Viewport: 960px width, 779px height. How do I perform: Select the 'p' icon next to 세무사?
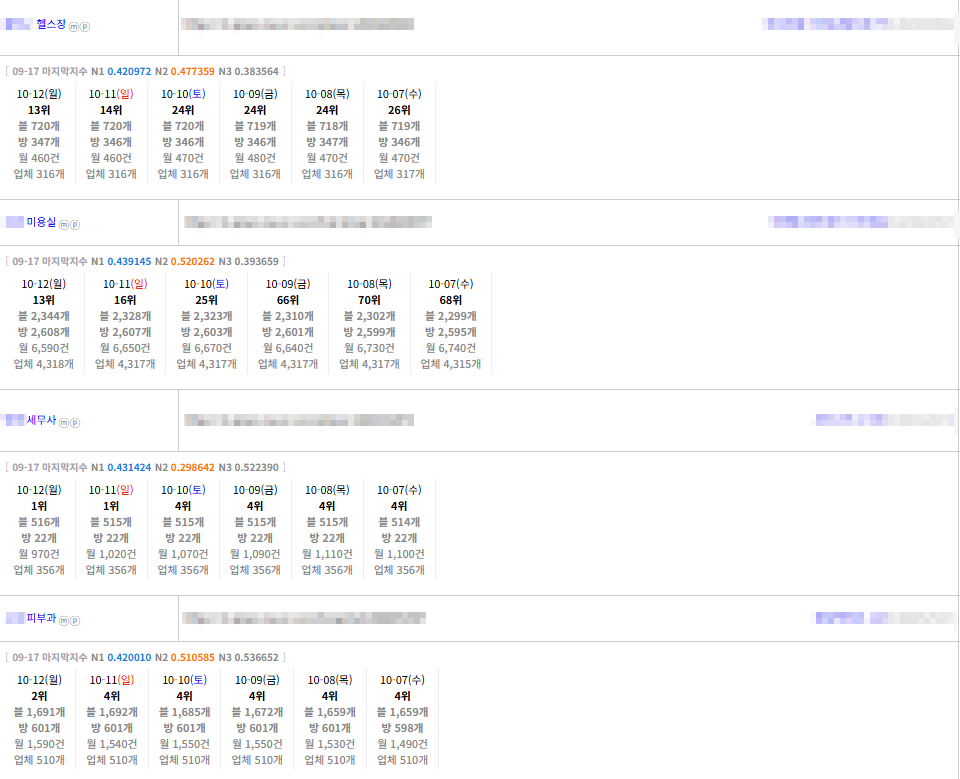tap(75, 423)
